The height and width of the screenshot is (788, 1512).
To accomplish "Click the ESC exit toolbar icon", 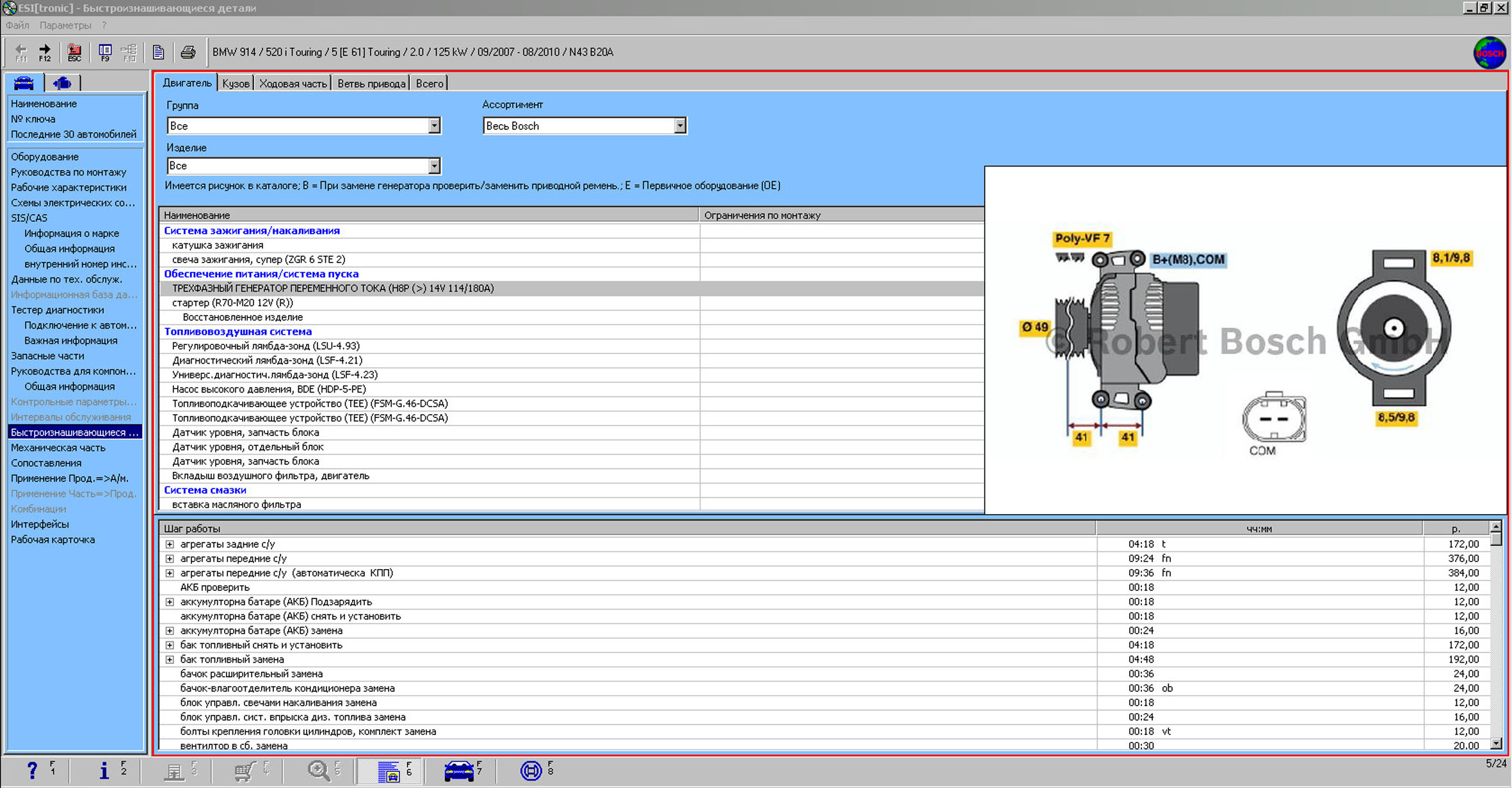I will click(74, 52).
